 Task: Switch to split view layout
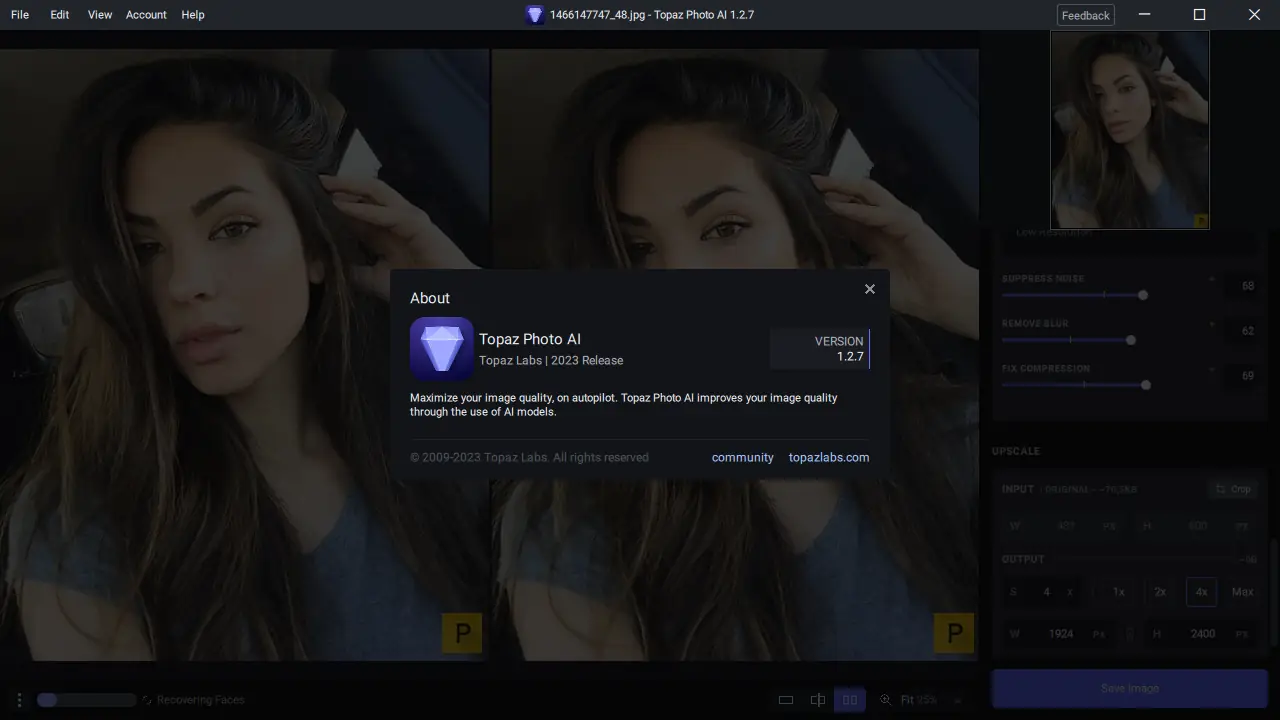(818, 700)
